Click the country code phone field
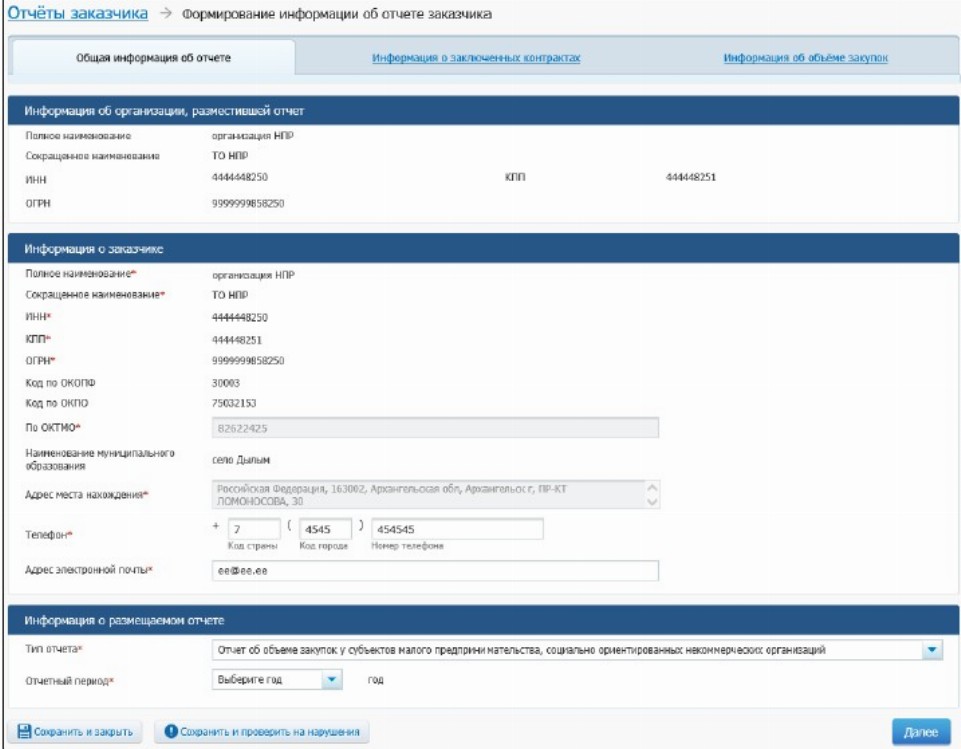This screenshot has height=749, width=961. [x=252, y=529]
